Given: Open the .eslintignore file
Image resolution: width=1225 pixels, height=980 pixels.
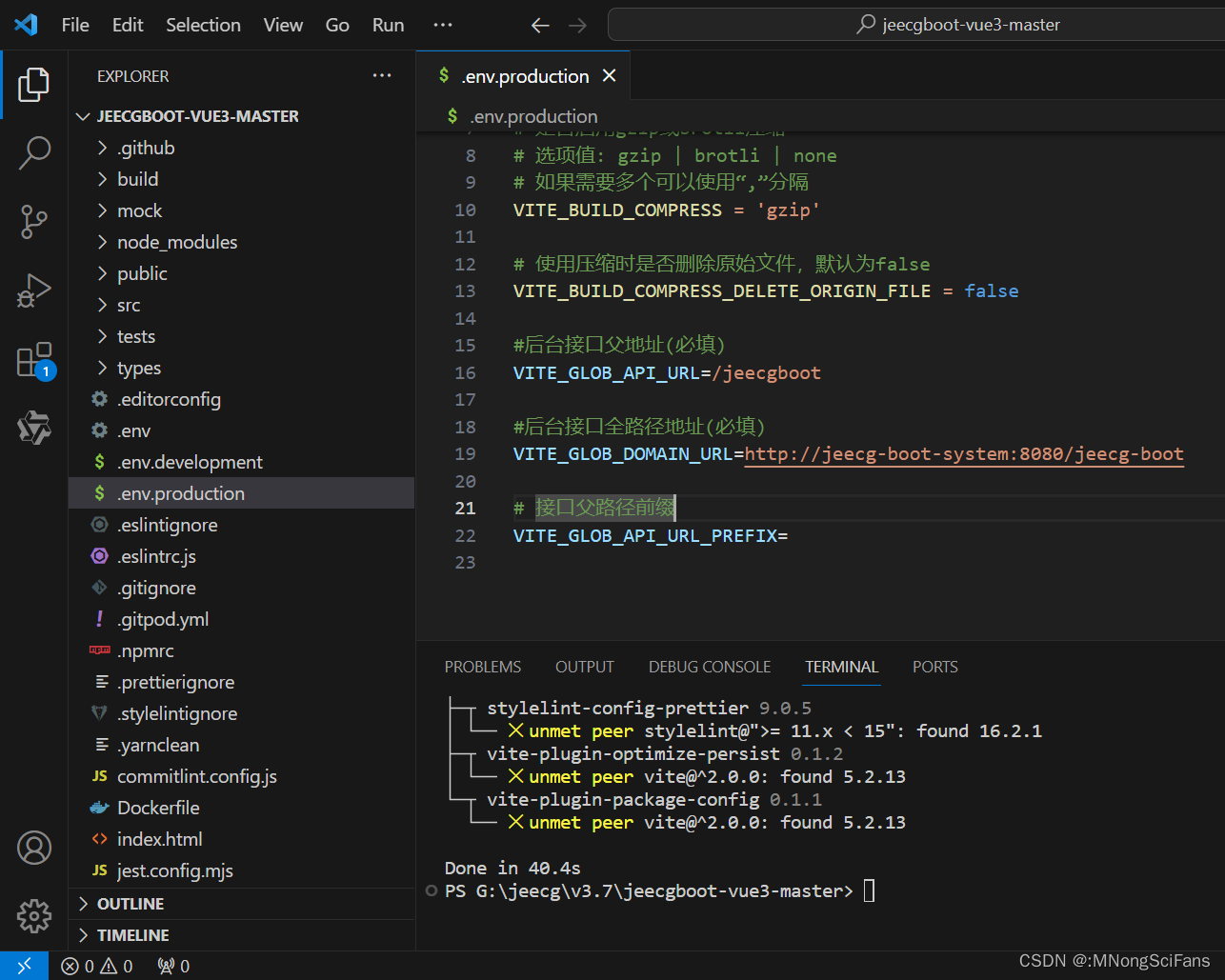Looking at the screenshot, I should pos(242,525).
